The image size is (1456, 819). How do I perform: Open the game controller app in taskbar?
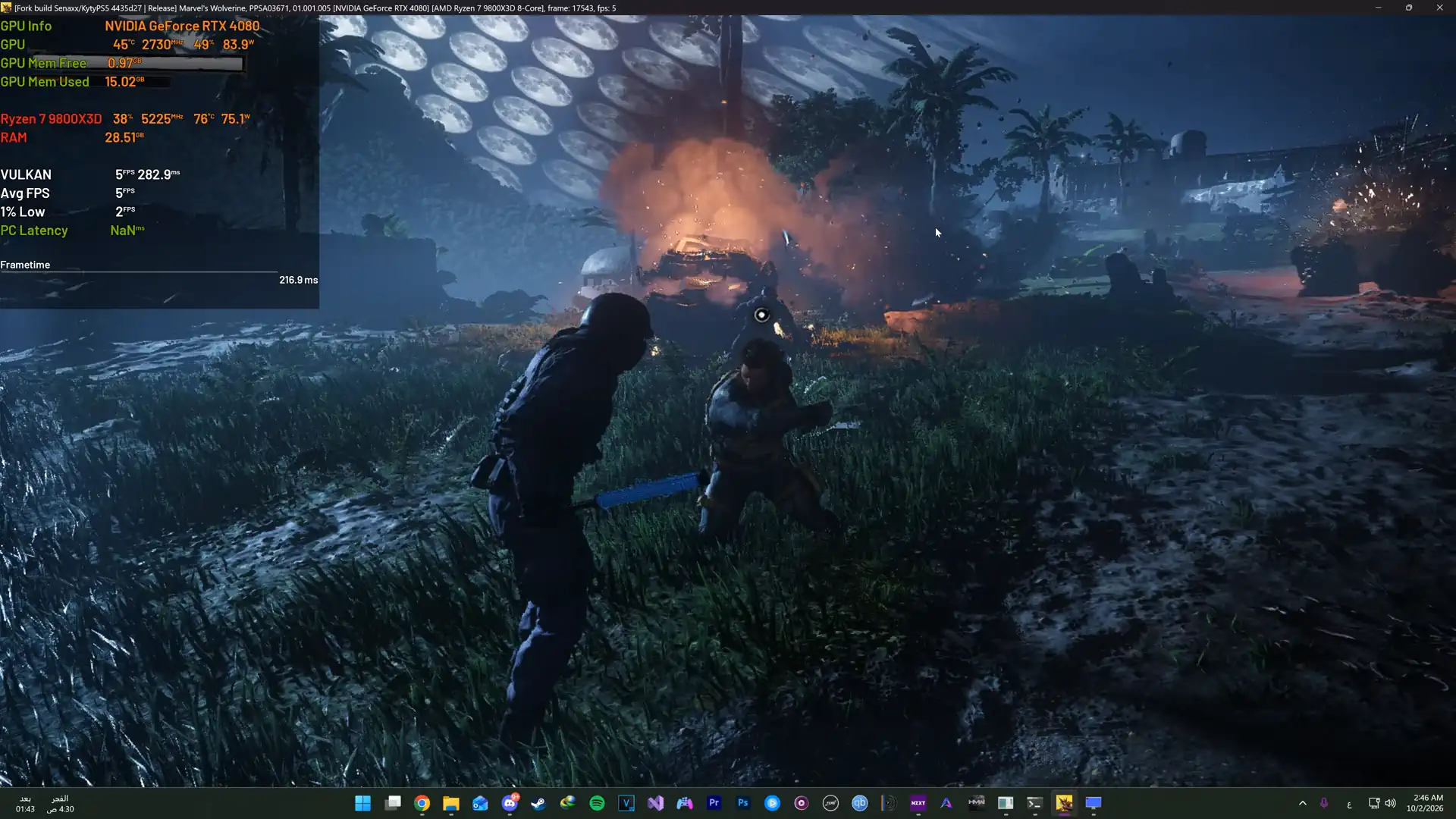coord(685,803)
